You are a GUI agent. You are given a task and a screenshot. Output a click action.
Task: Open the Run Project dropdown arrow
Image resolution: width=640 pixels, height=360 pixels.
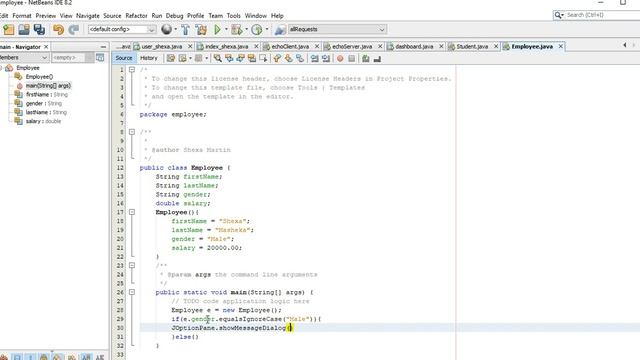coord(226,29)
